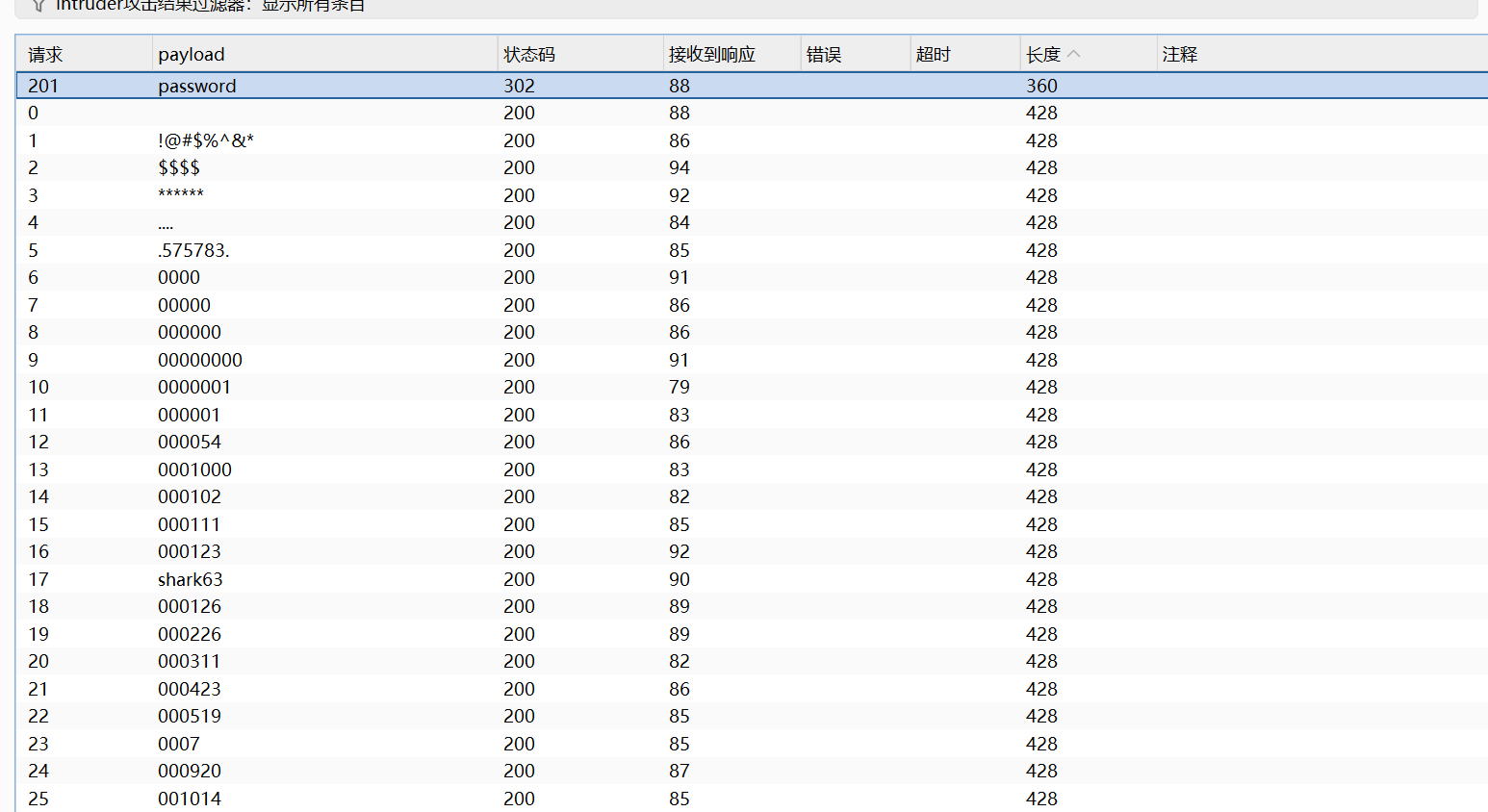The height and width of the screenshot is (812, 1488).
Task: Select the row with payload 0007
Action: (x=385, y=744)
